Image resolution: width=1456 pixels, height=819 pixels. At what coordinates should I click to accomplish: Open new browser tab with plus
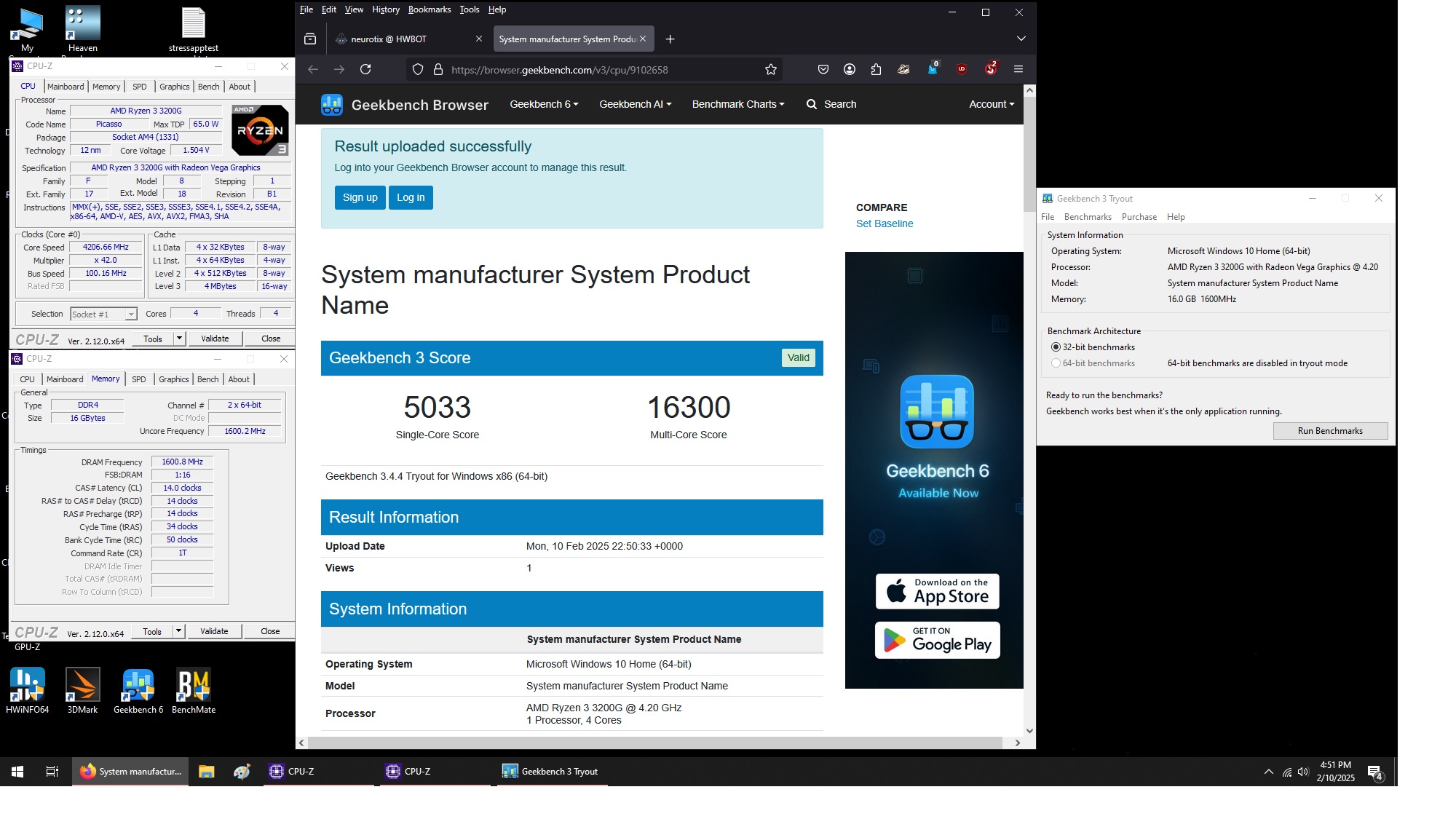pyautogui.click(x=670, y=39)
